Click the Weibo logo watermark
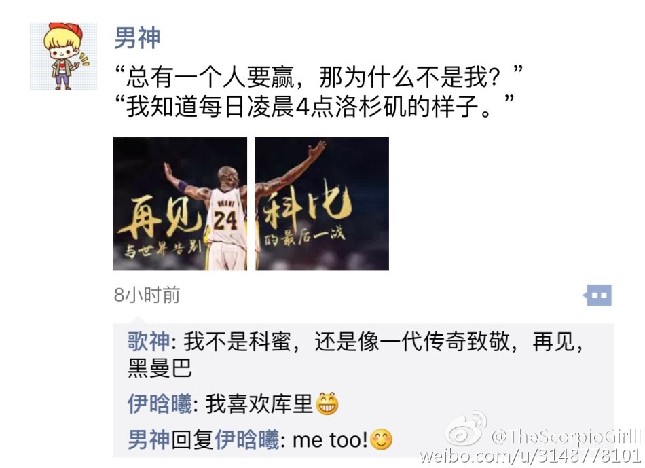 pos(466,431)
